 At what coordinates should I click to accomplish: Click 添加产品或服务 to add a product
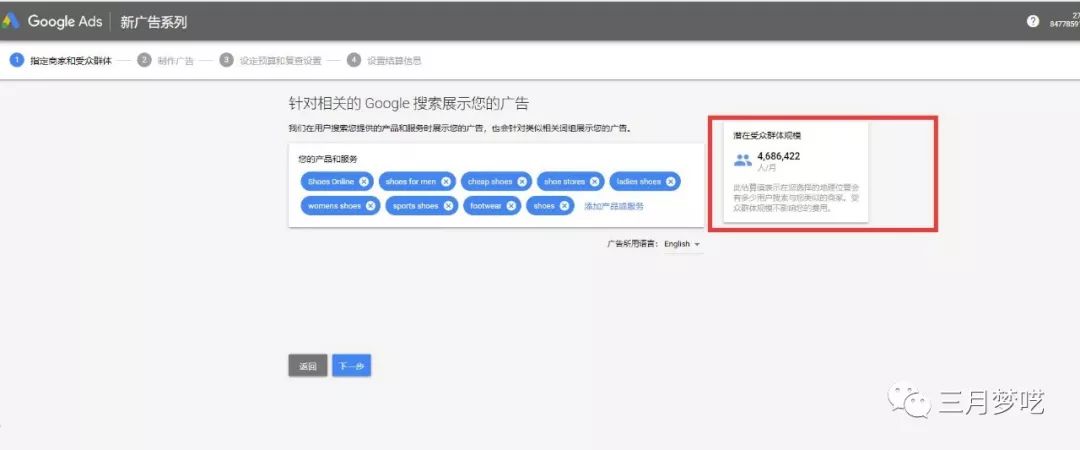(614, 206)
